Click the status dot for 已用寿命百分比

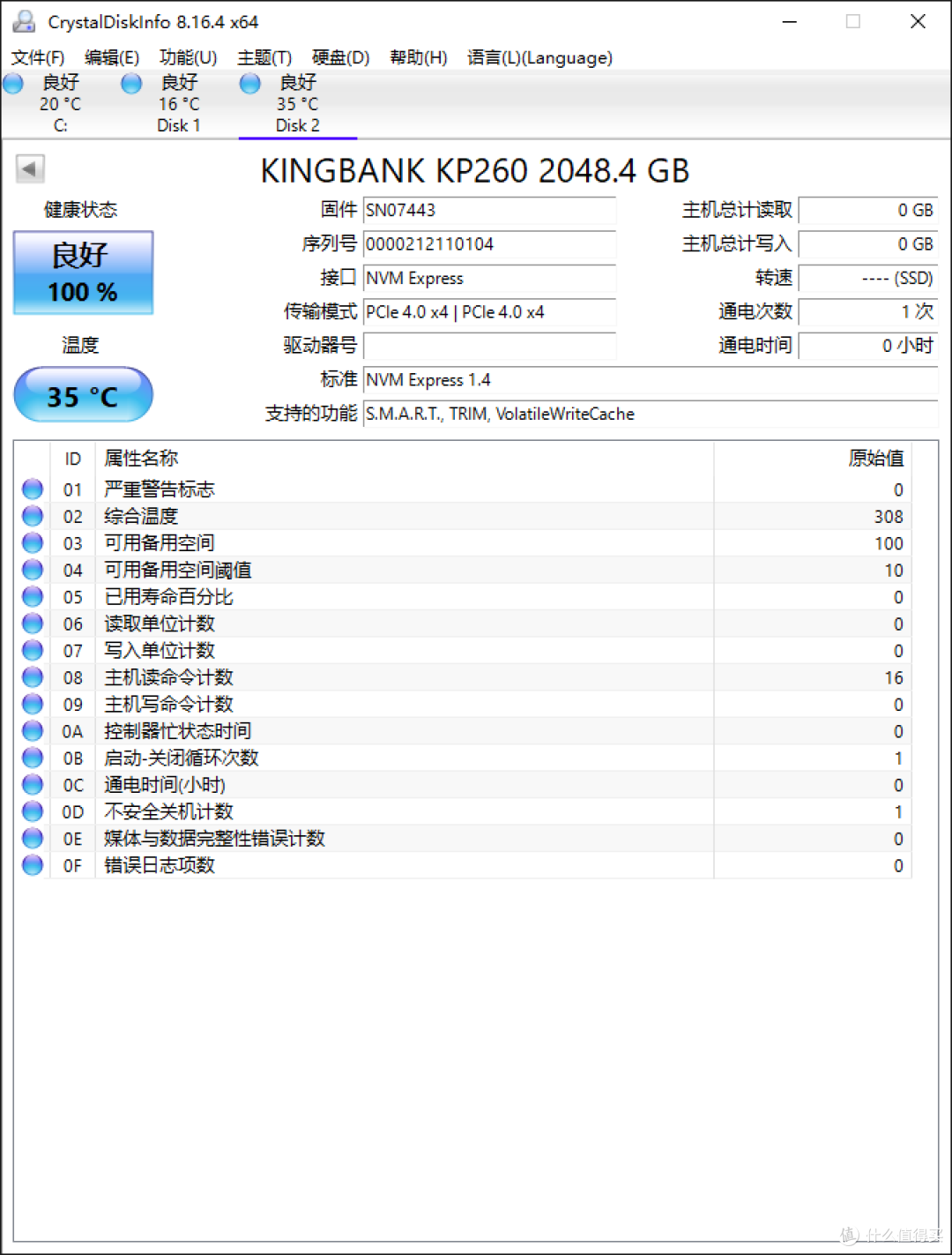point(32,596)
